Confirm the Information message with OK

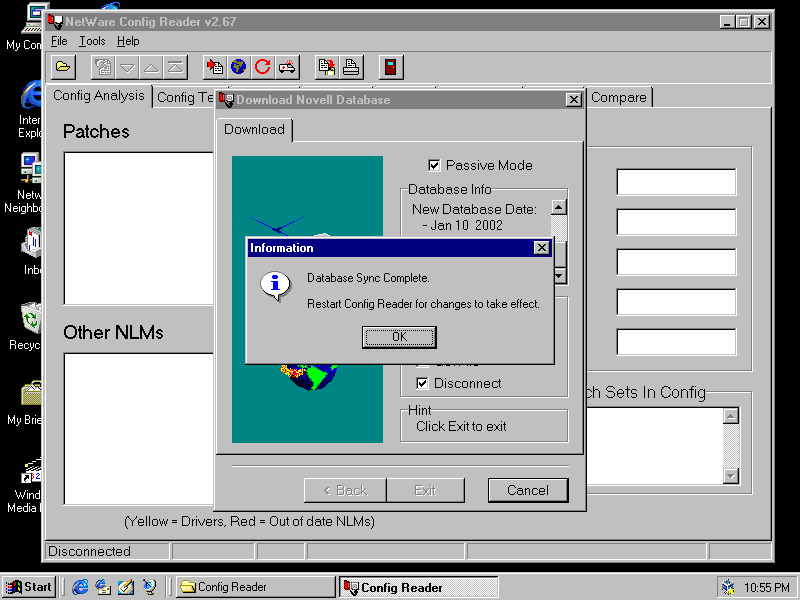tap(399, 337)
